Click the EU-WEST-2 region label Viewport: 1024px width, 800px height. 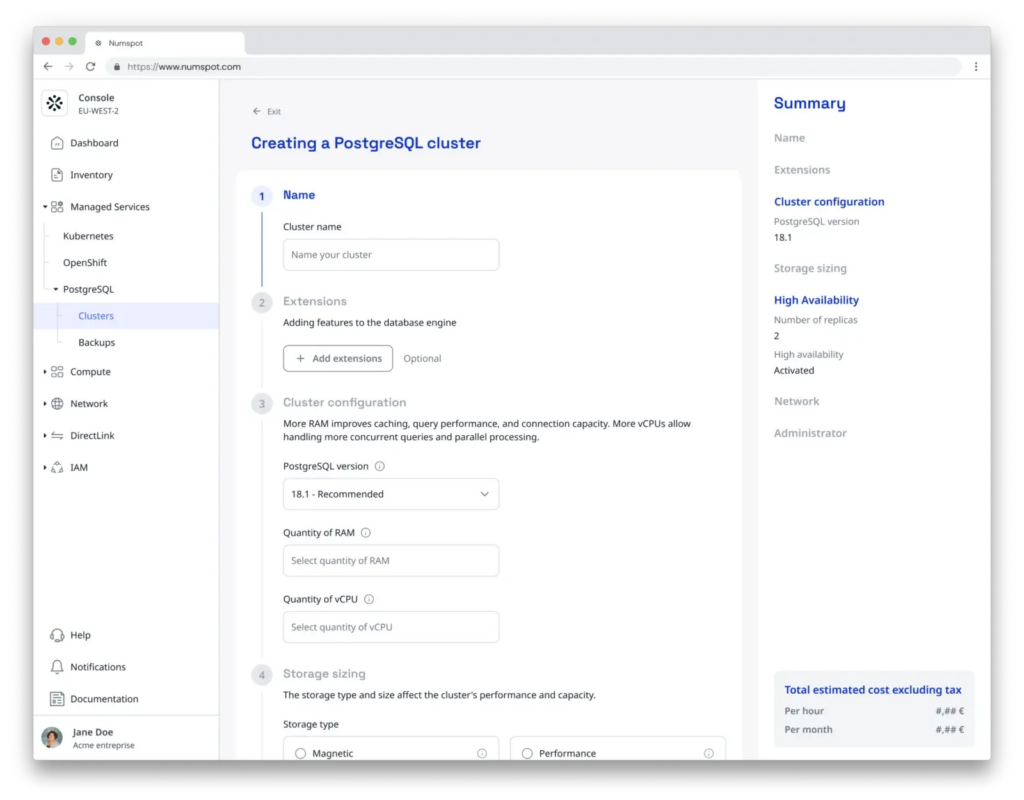point(99,111)
